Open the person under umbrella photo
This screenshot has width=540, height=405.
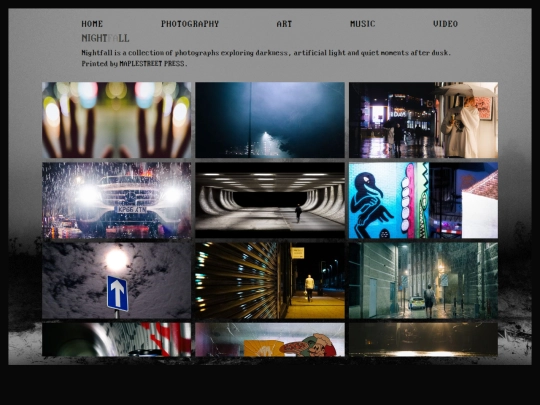[x=423, y=120]
